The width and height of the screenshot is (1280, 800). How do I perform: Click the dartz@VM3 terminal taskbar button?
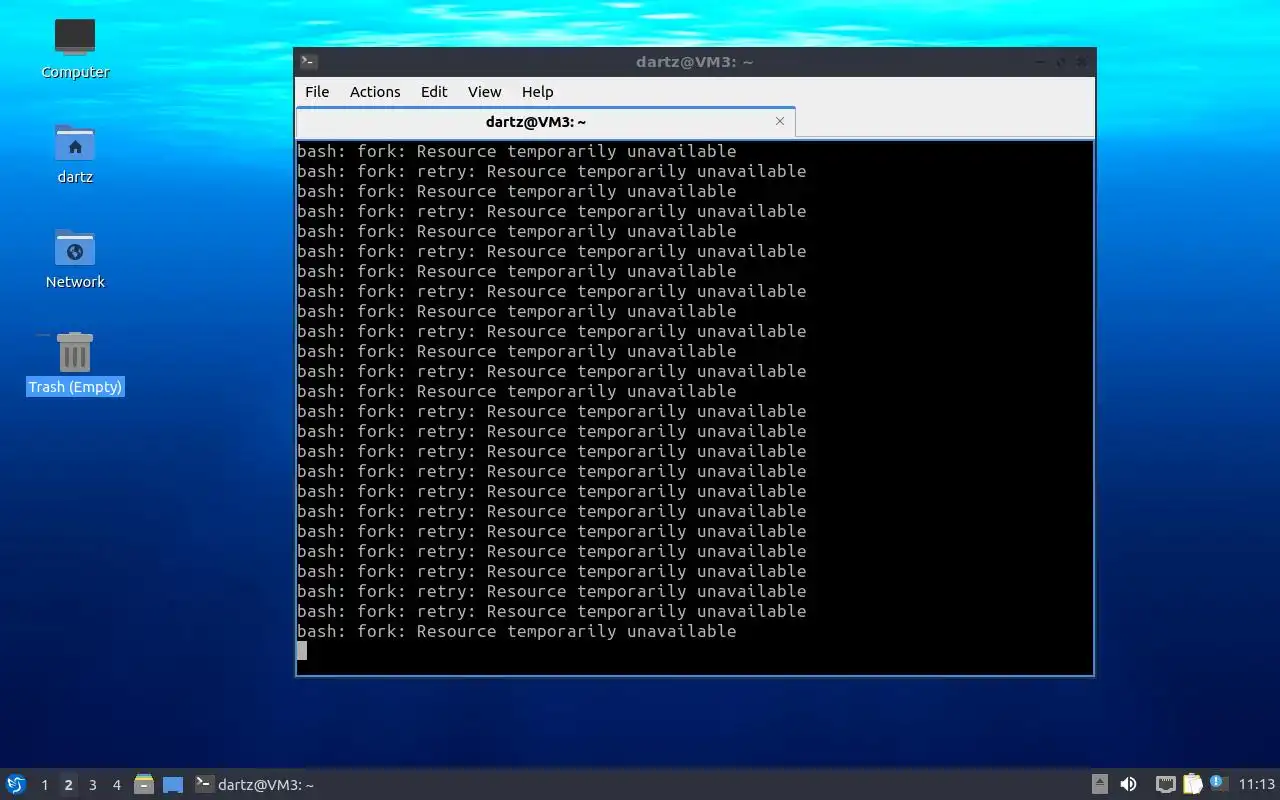pyautogui.click(x=255, y=785)
